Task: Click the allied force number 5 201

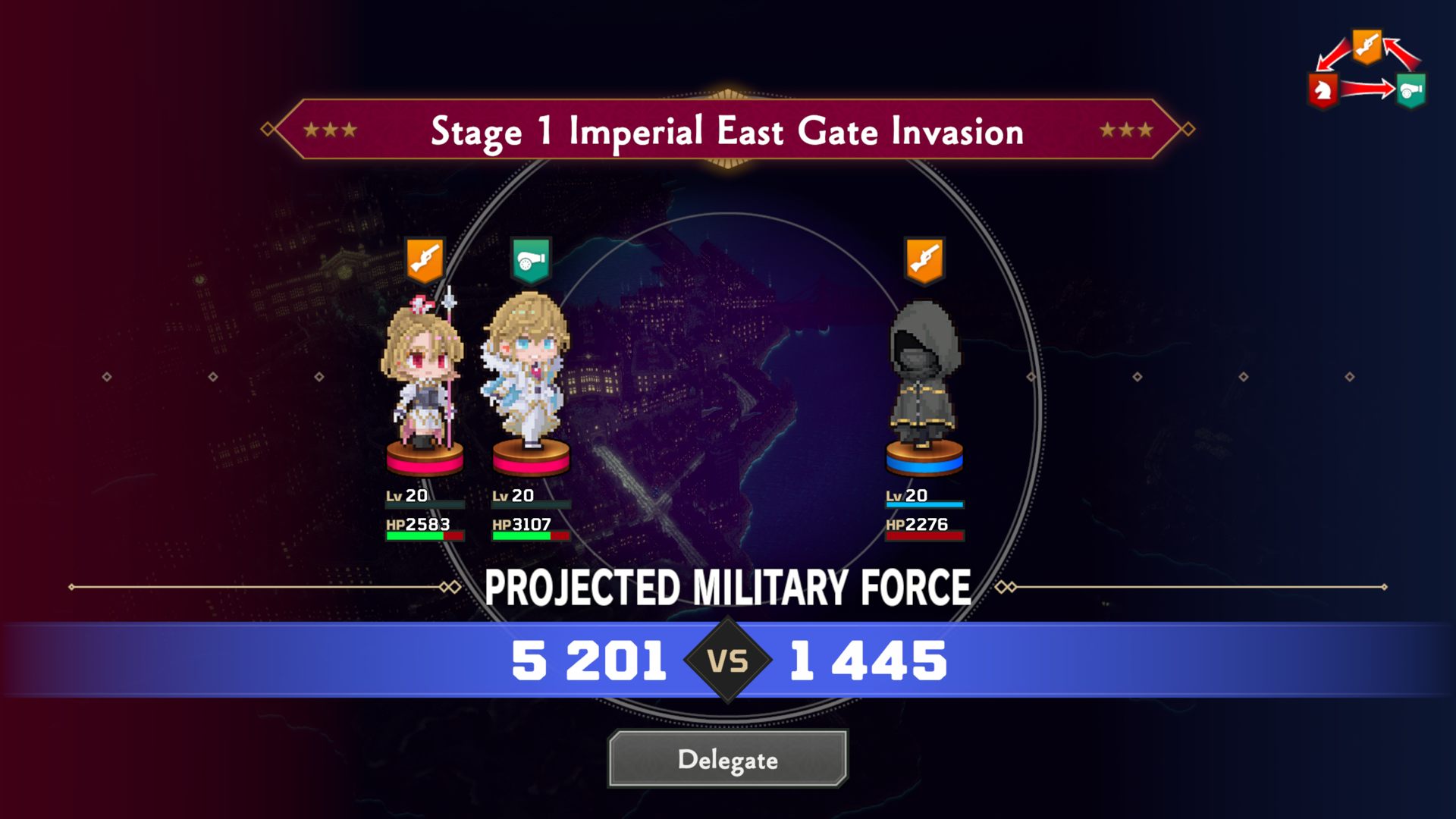Action: point(589,660)
